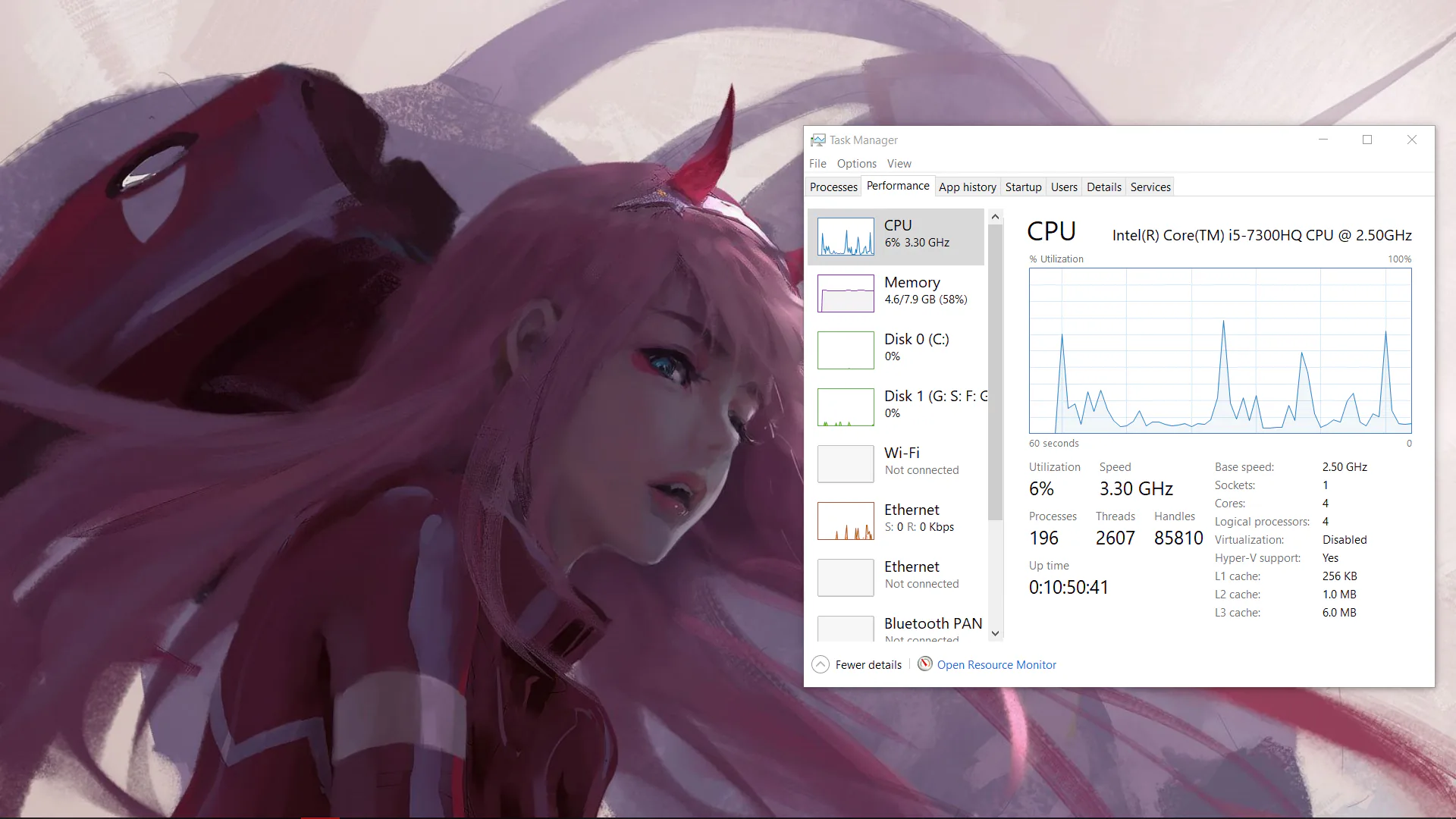Screen dimensions: 1456x819
Task: Switch to the App history tab
Action: (x=968, y=187)
